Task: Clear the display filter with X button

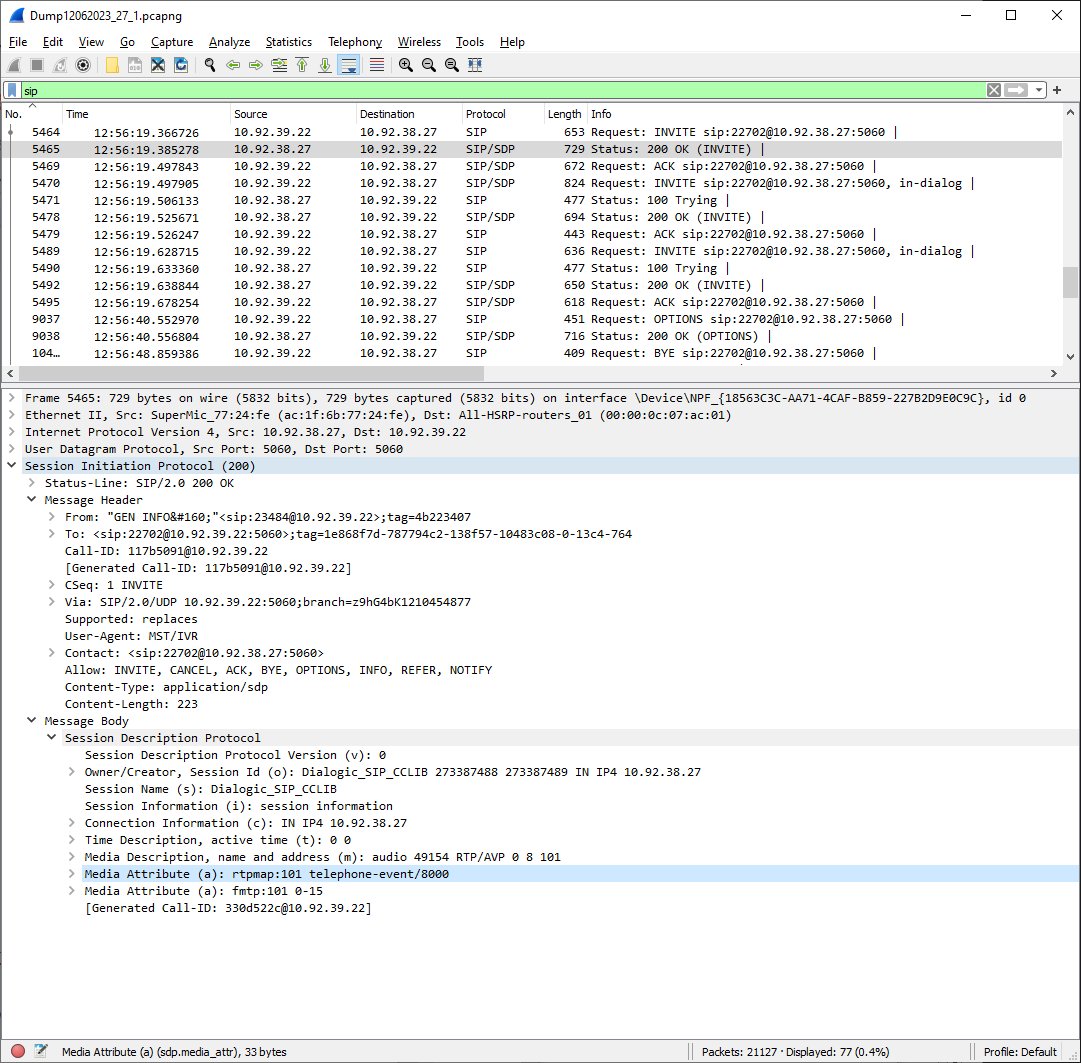Action: pos(993,90)
